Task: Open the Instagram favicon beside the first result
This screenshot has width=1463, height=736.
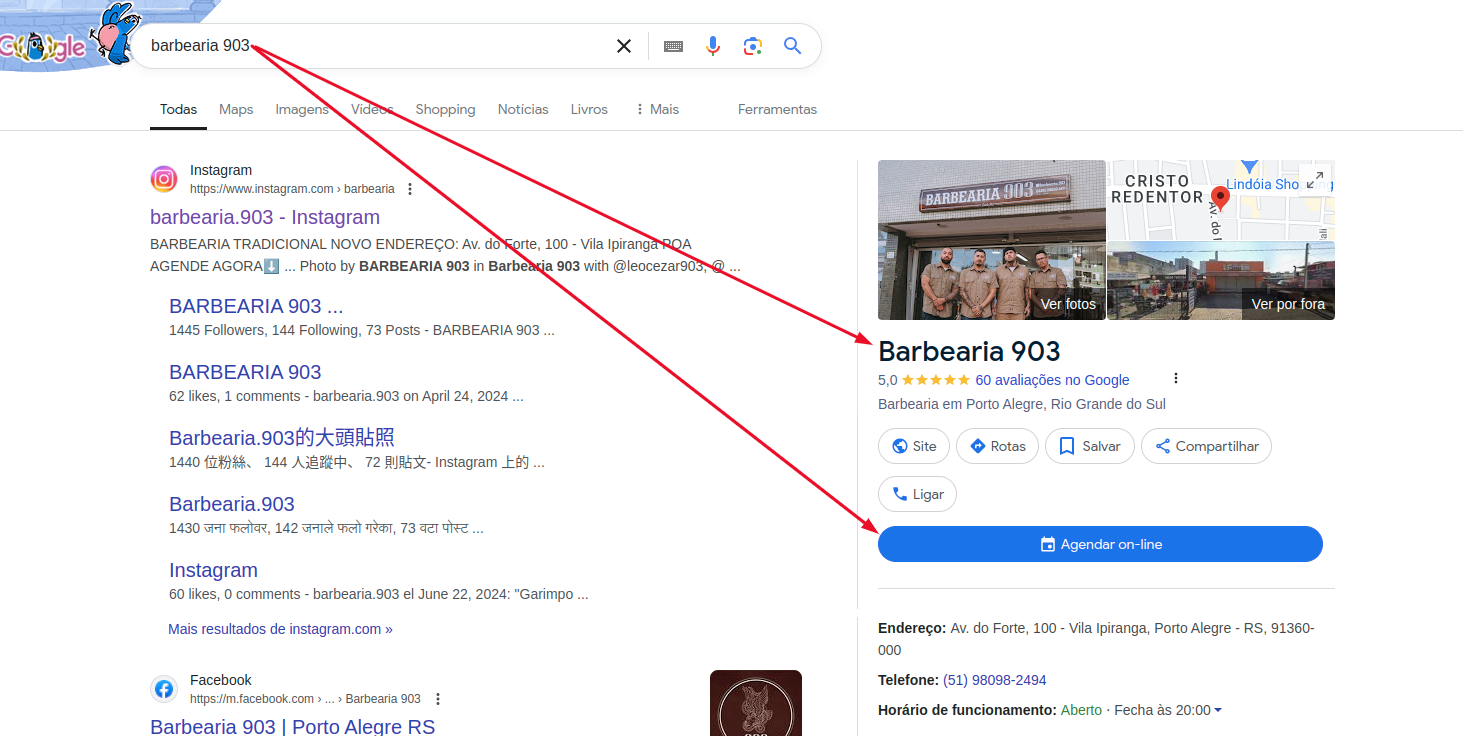Action: pos(164,179)
